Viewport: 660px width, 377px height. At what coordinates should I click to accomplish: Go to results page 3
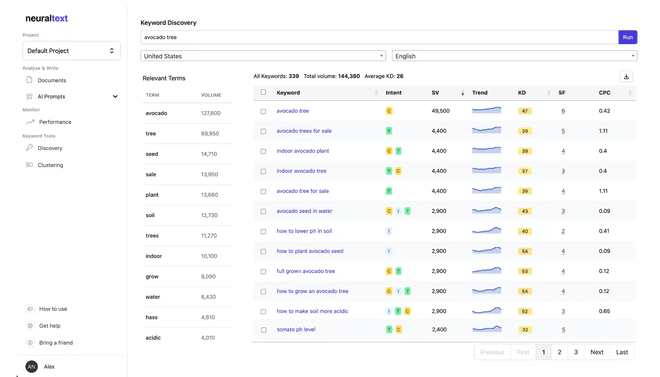pos(576,352)
